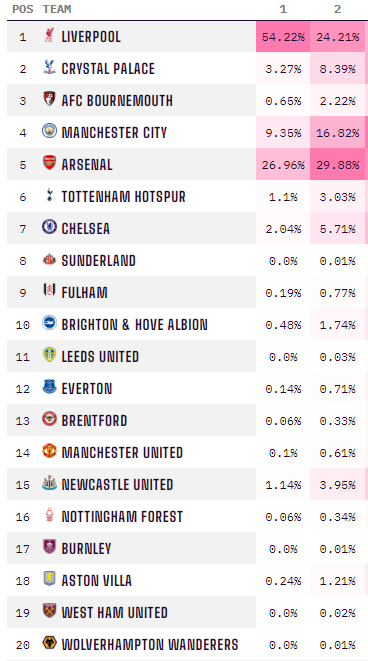
Task: Open the Nottingham Forest team link
Action: [122, 516]
